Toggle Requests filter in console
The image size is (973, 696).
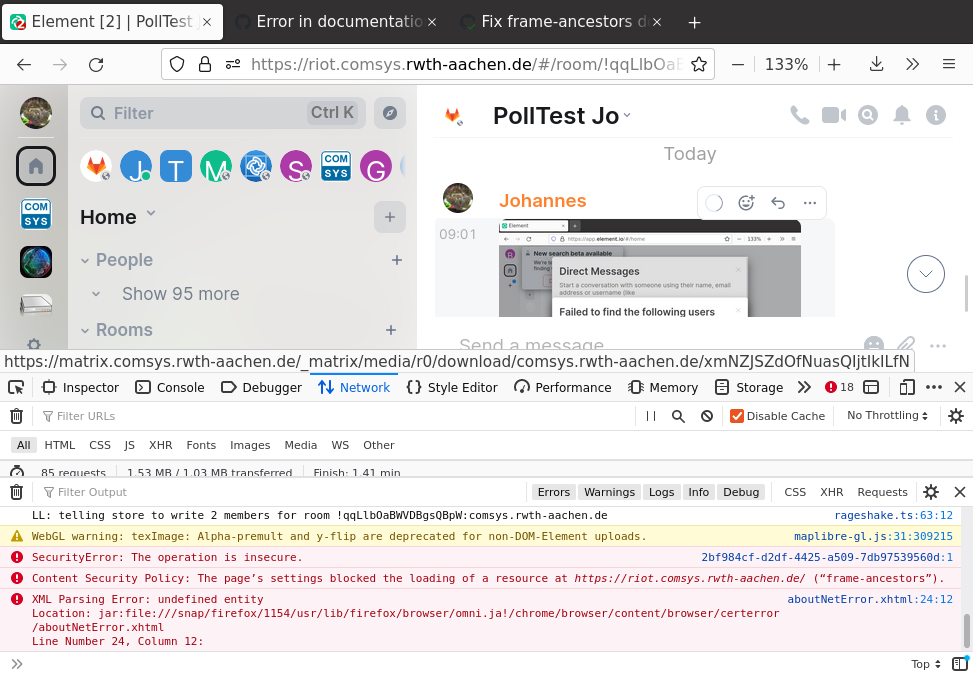coord(882,492)
